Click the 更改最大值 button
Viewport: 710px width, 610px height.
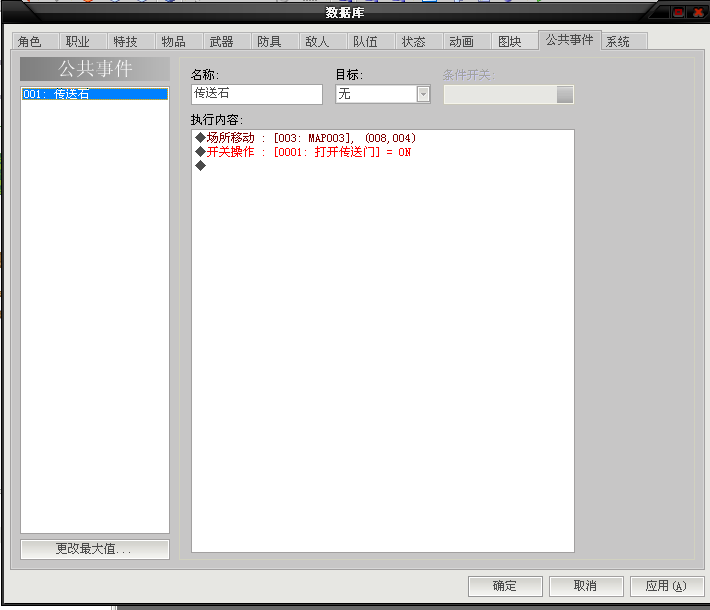pos(95,549)
